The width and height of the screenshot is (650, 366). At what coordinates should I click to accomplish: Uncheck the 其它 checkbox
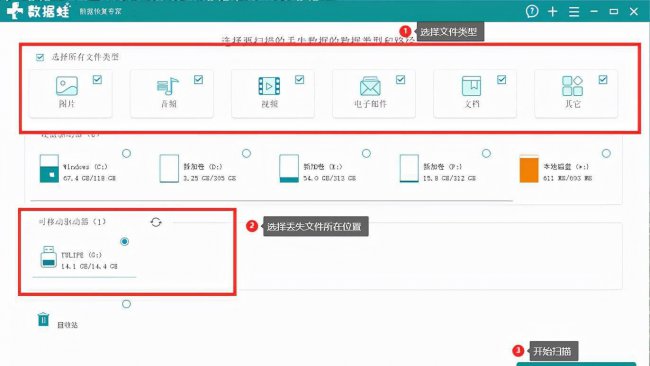point(603,80)
